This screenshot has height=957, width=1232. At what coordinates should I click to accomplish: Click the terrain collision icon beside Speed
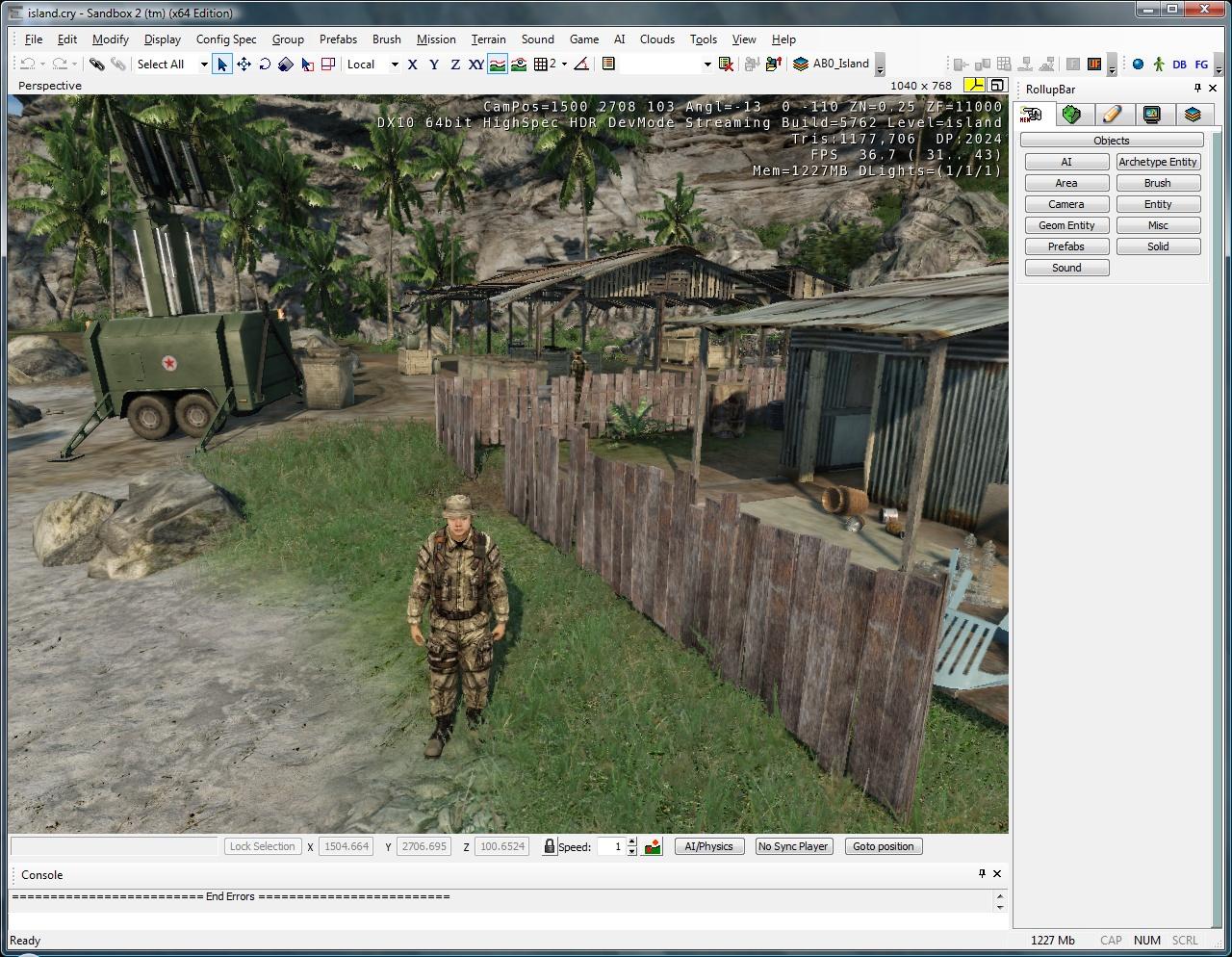[653, 846]
